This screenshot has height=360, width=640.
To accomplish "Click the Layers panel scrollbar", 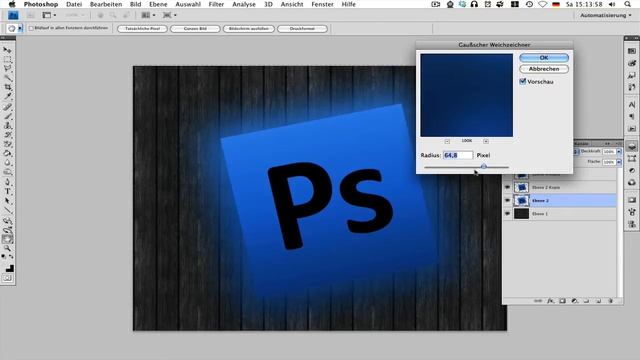I will pos(620,233).
